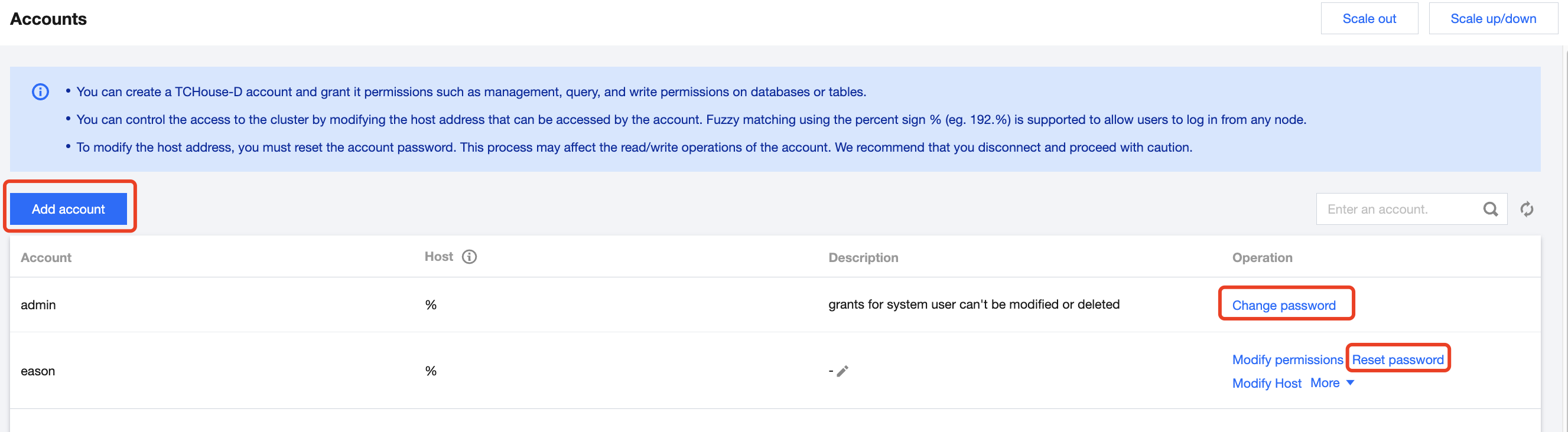Click the host value % for admin
Screen dimensions: 1568x432
pyautogui.click(x=431, y=305)
